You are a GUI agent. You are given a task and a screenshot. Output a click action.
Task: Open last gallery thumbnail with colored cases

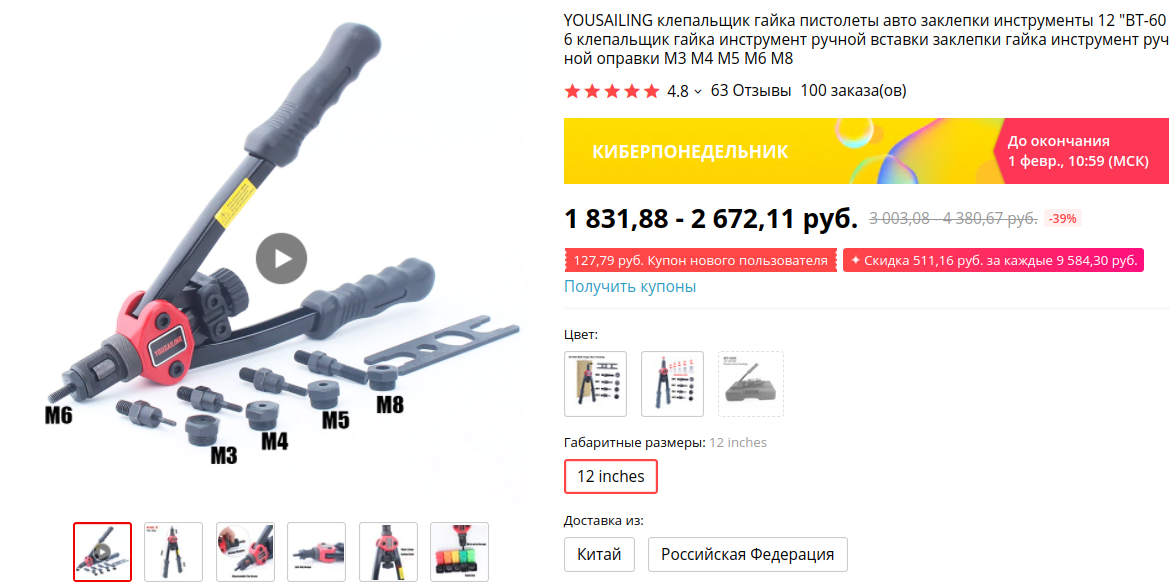click(x=460, y=552)
